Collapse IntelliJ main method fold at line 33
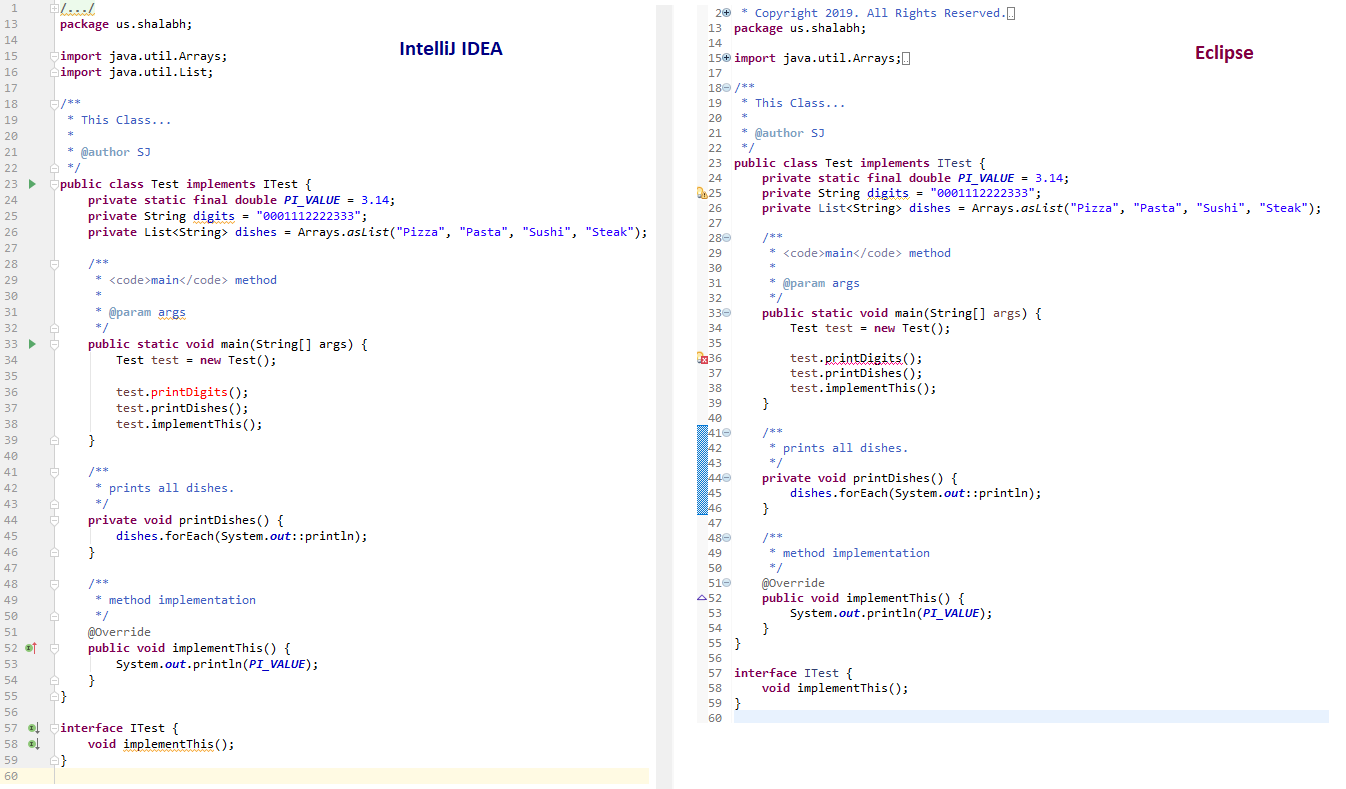The height and width of the screenshot is (789, 1346). (x=55, y=344)
